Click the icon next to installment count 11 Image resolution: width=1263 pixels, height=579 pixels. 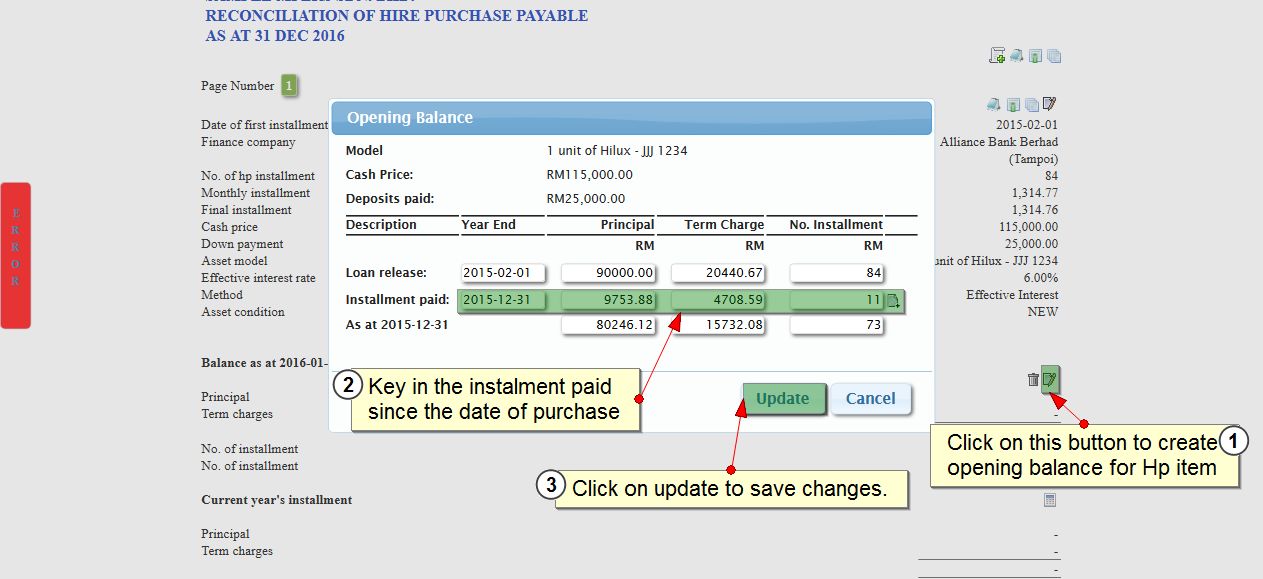(x=894, y=300)
